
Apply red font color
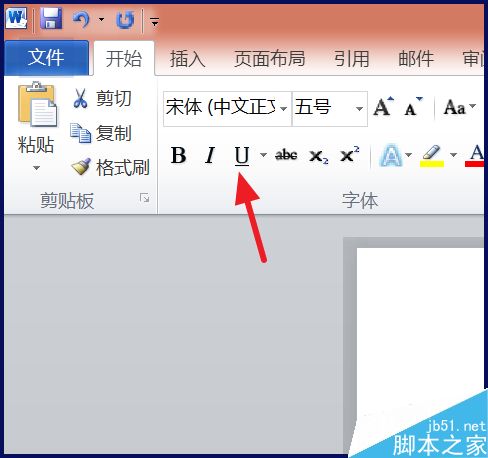click(475, 156)
